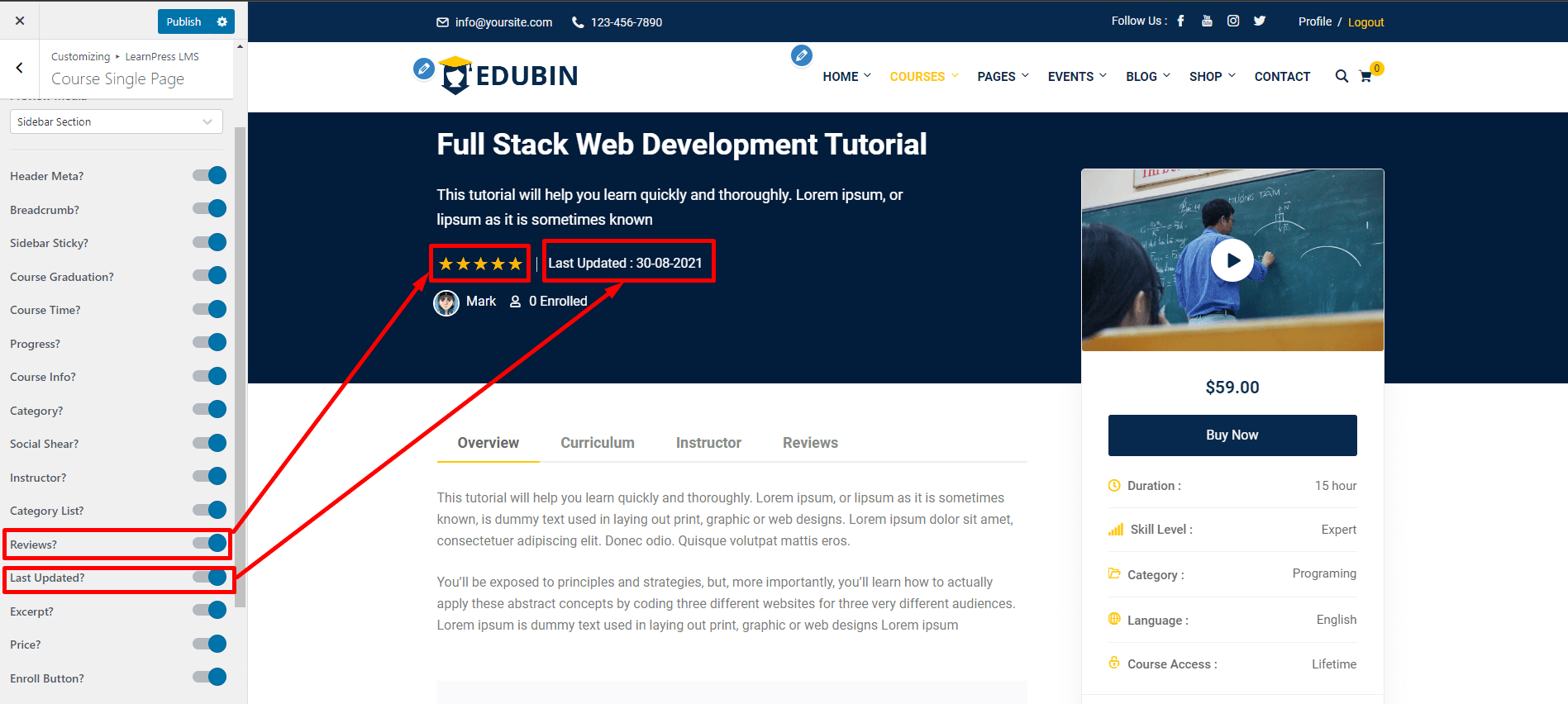This screenshot has height=704, width=1568.
Task: Click the Logout link
Action: [1365, 22]
